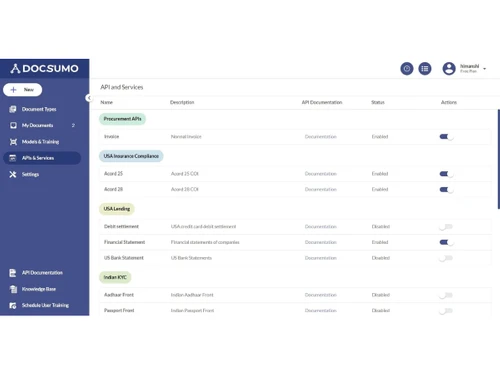Screen dimensions: 500x375
Task: Open Documentation link for Aadhaar Front
Action: [321, 295]
